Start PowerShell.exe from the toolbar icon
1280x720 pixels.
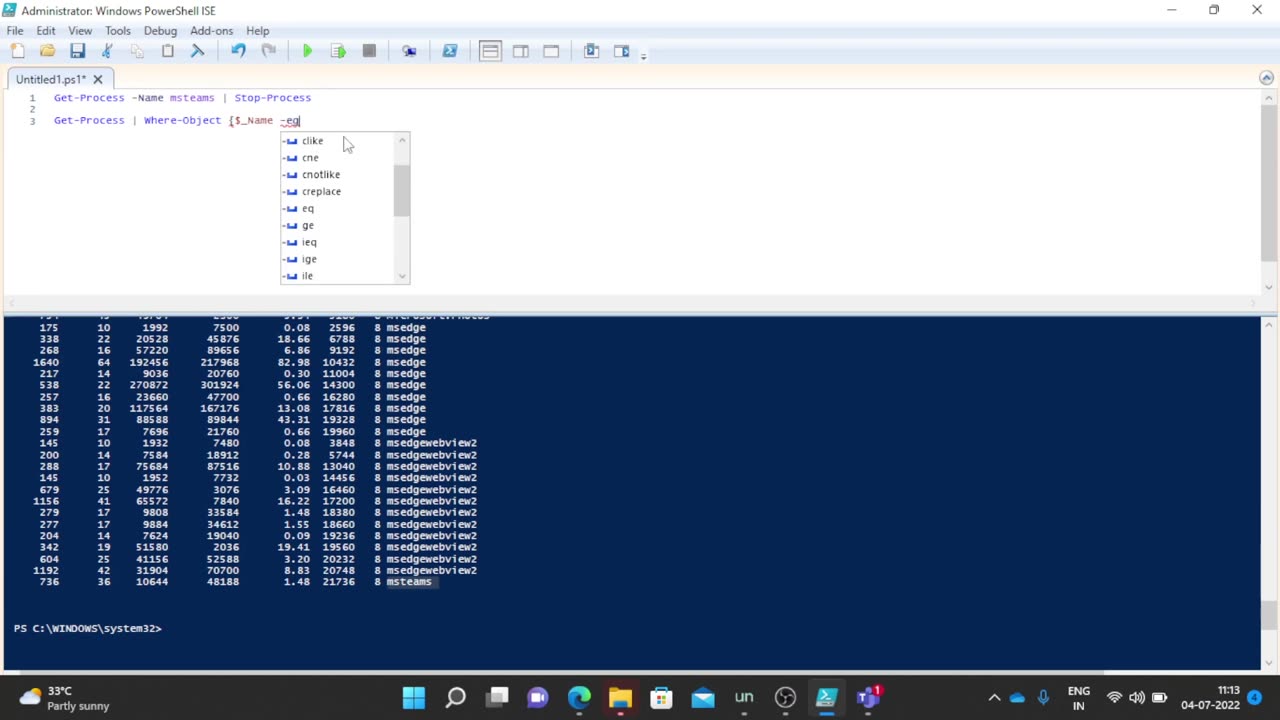[x=450, y=51]
